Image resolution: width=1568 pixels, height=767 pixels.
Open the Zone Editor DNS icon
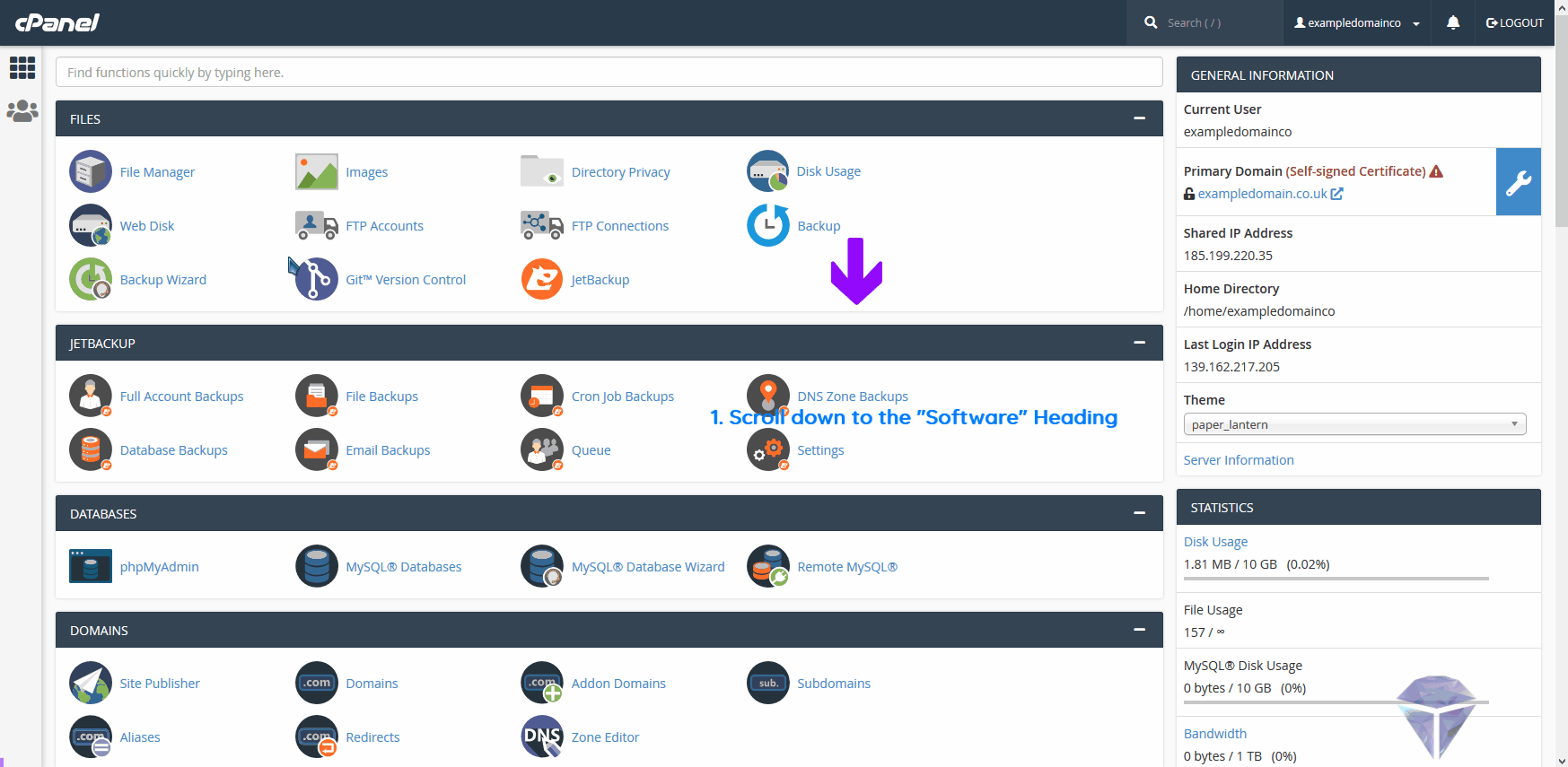tap(542, 736)
